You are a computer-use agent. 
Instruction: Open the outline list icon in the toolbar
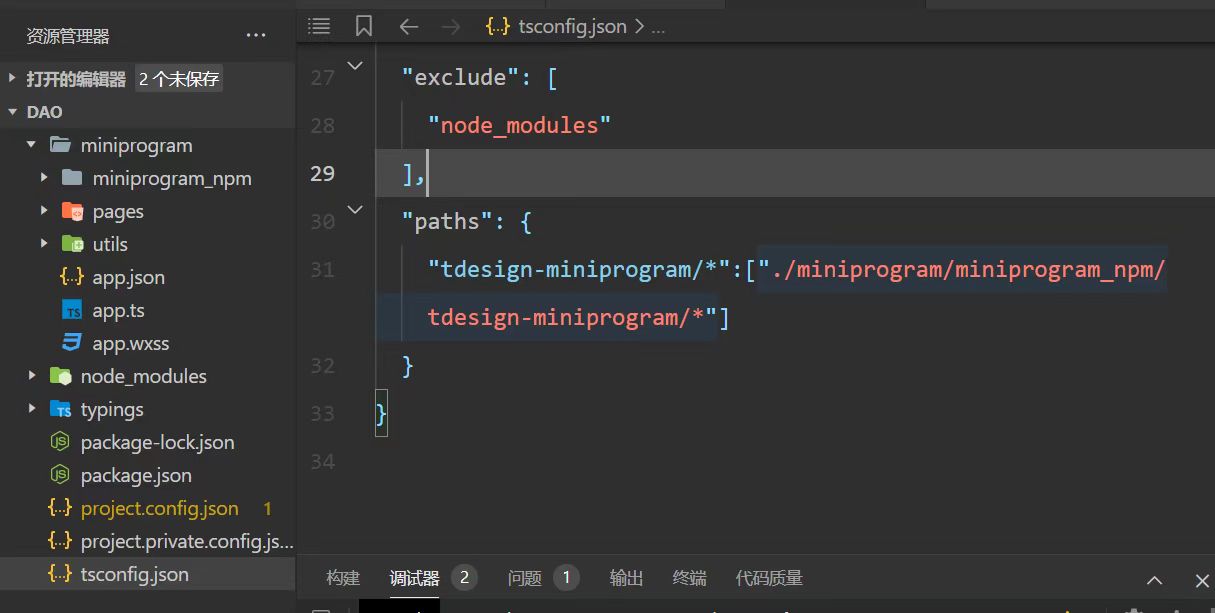[318, 26]
